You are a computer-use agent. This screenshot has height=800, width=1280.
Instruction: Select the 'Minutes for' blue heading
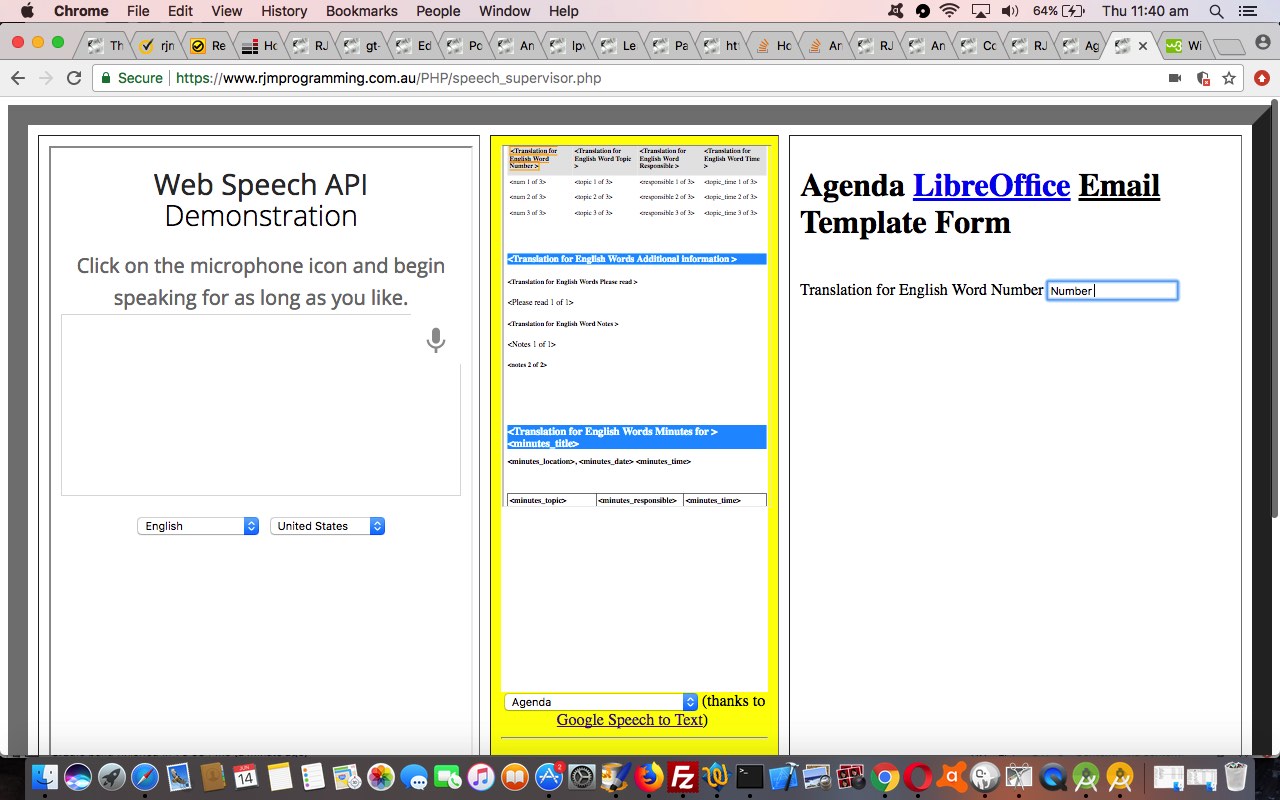636,437
